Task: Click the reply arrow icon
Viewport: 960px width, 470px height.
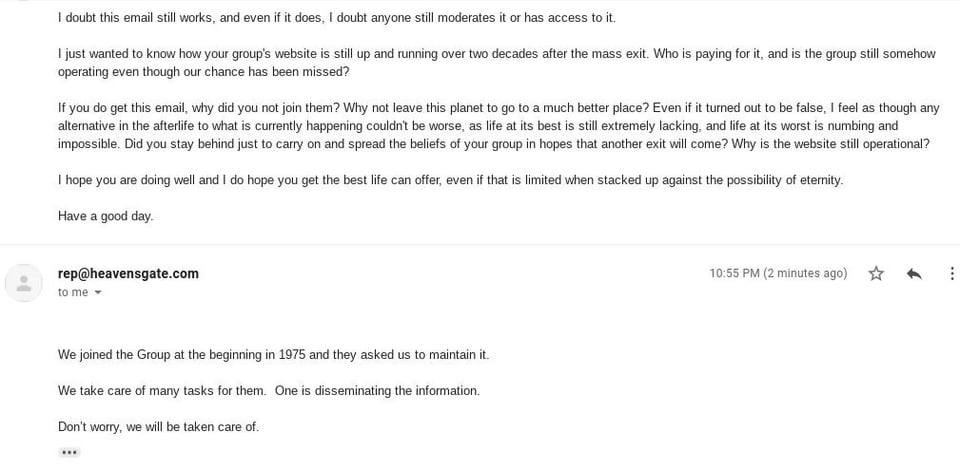Action: coord(913,273)
